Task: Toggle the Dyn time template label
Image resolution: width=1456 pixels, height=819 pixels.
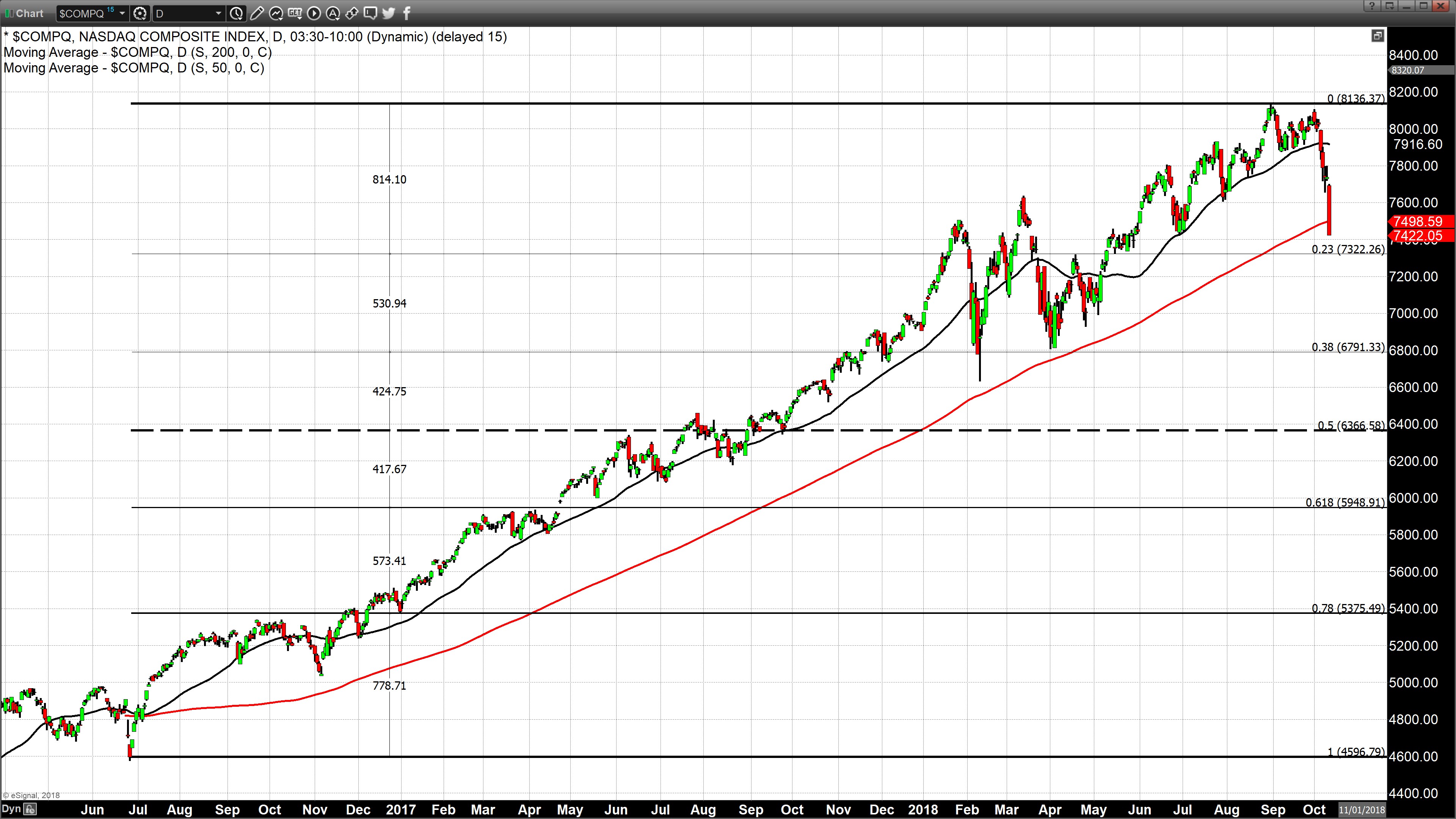Action: tap(11, 810)
